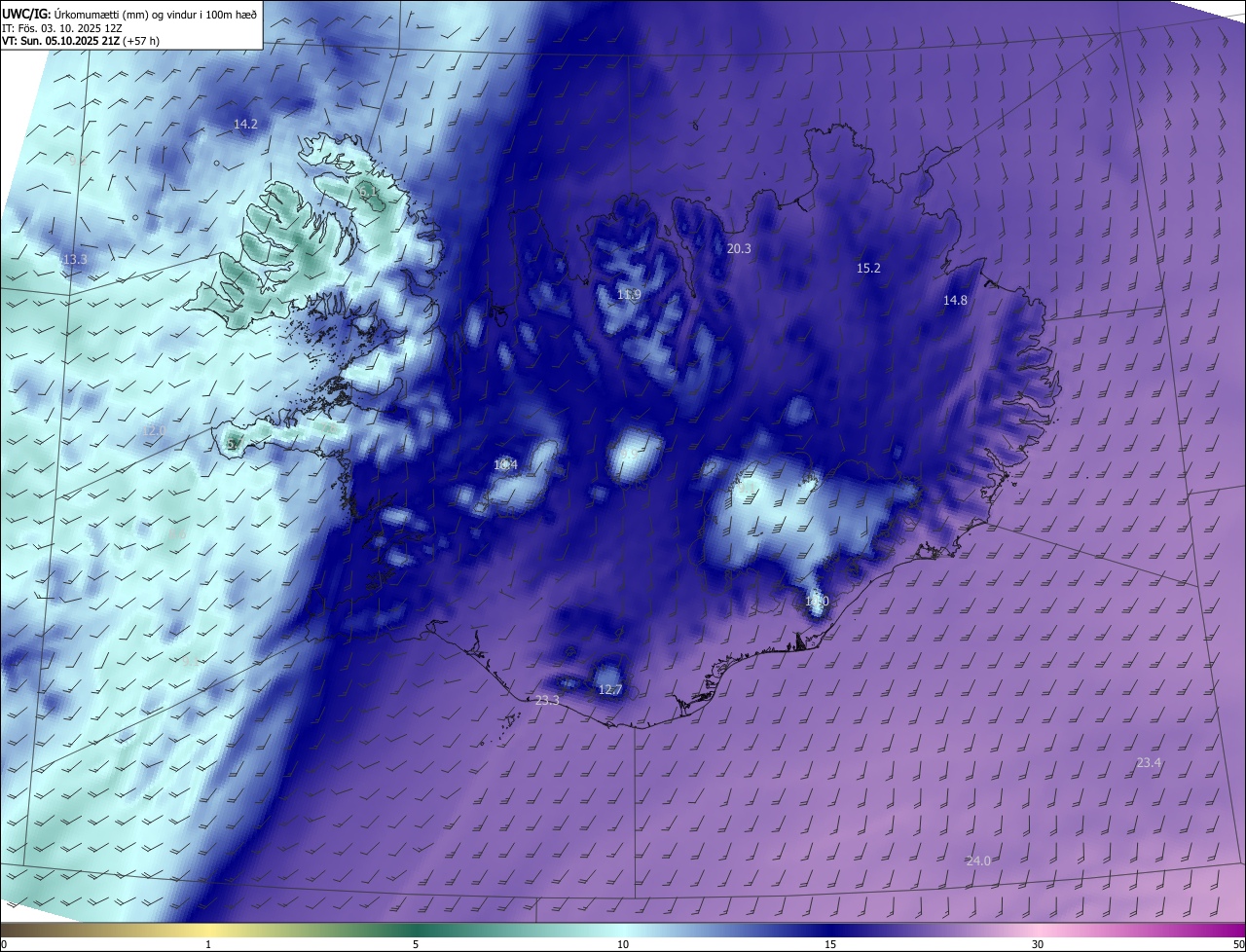Viewport: 1246px width, 952px height.
Task: Click the colorbar tick label 30
Action: (x=1038, y=944)
